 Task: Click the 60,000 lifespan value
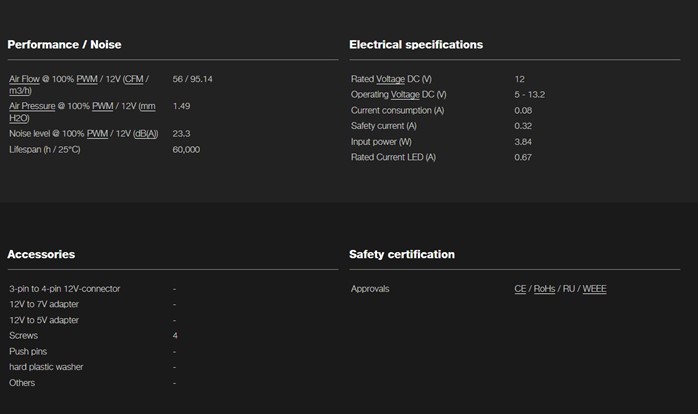186,150
